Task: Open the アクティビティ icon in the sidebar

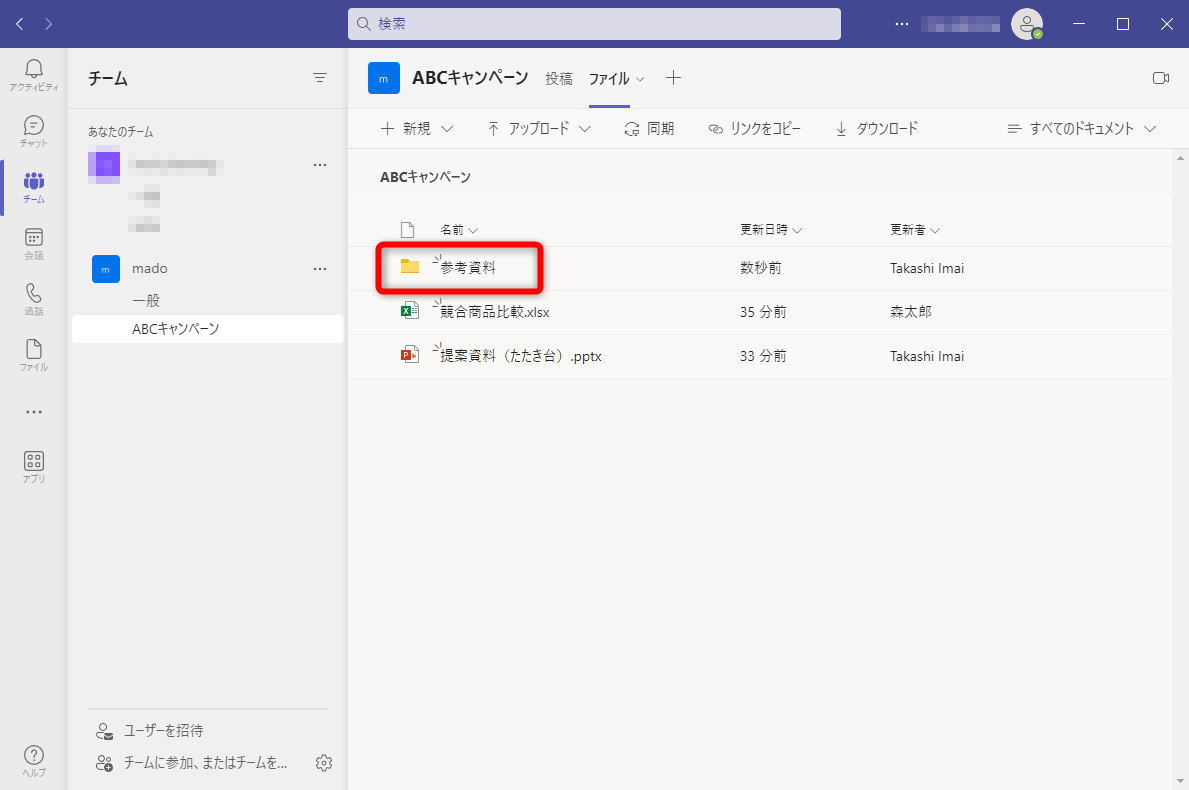Action: [x=33, y=70]
